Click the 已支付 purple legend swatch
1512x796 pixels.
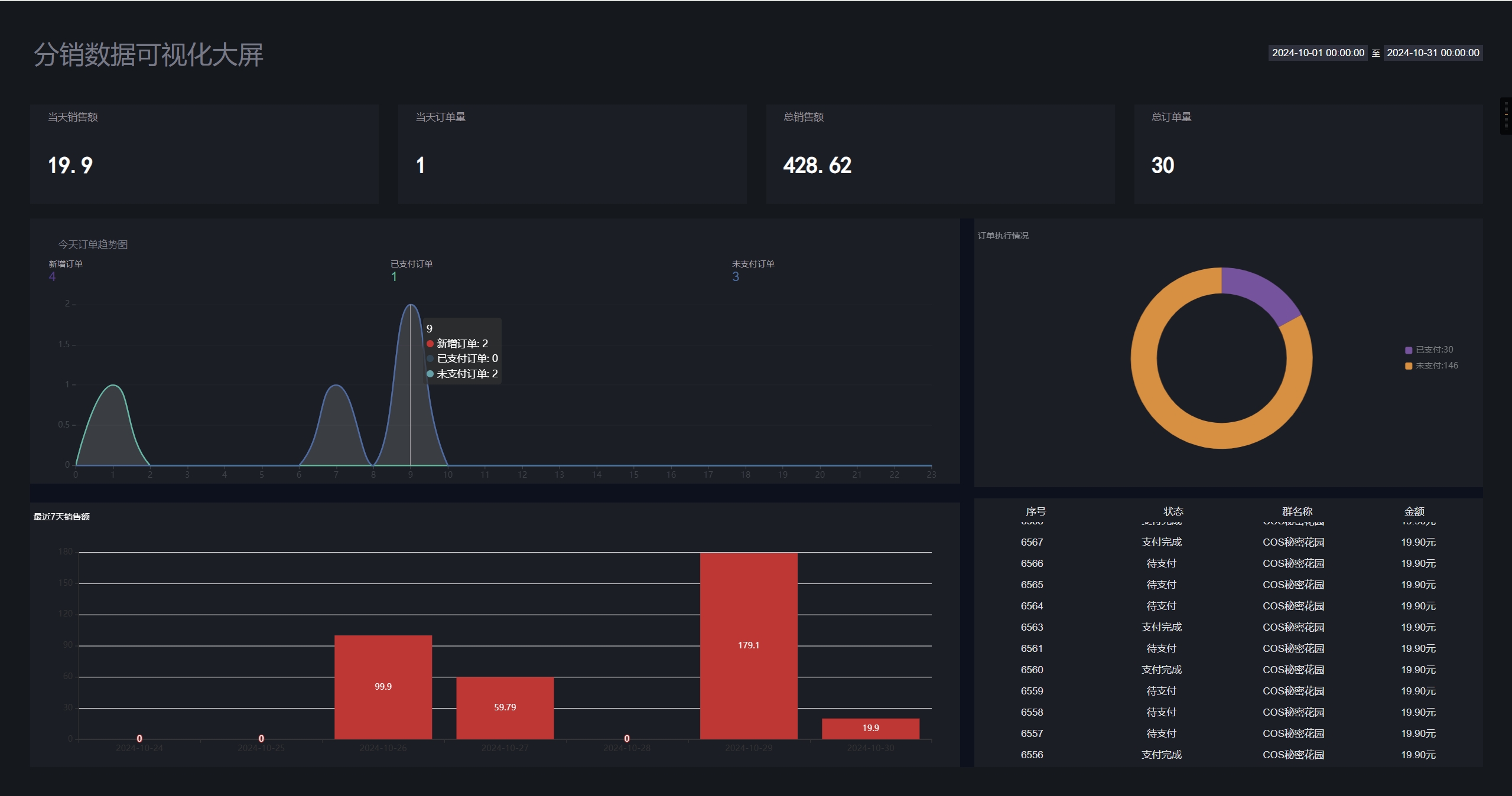pos(1409,350)
